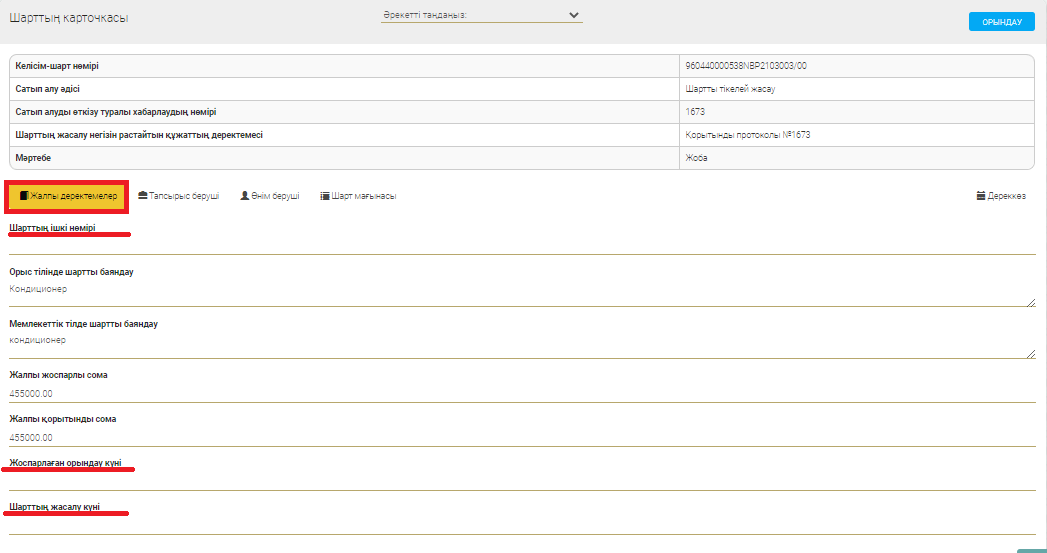Click the list icon of Шарт мағынасы

[x=325, y=197]
